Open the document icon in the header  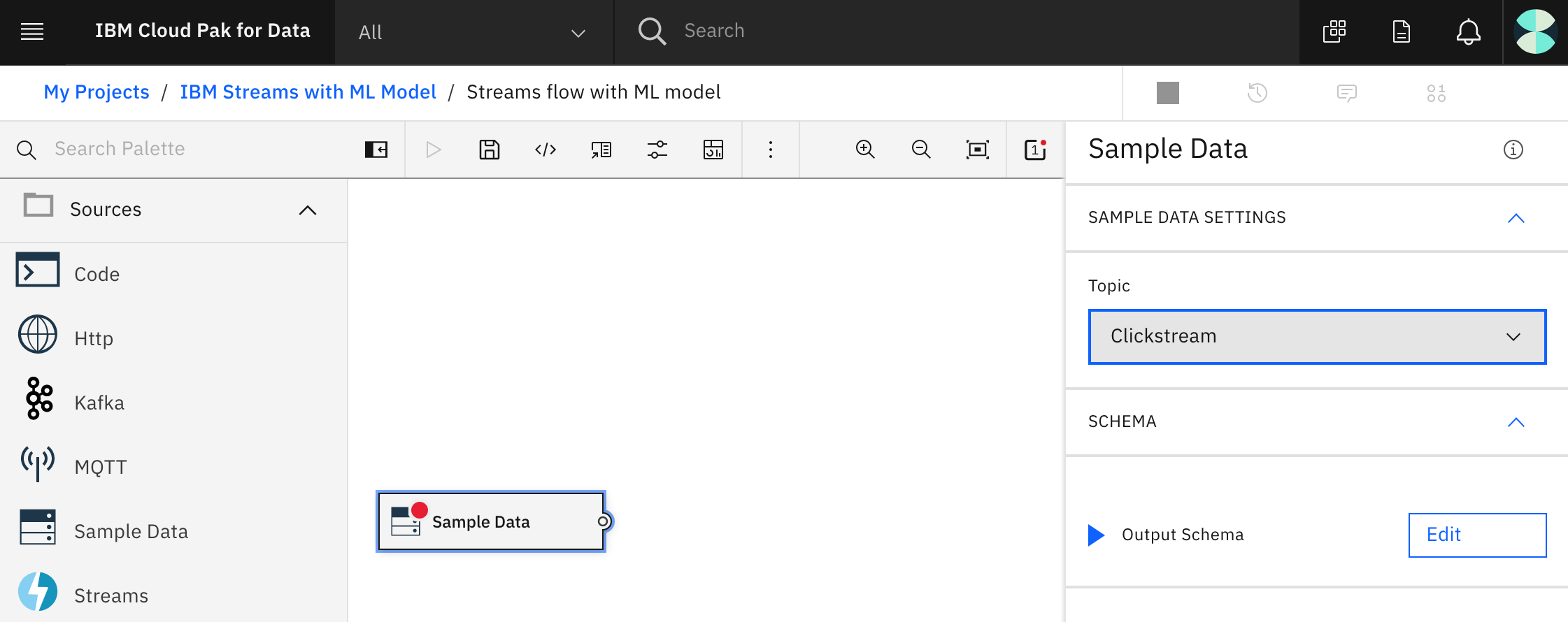pos(1402,31)
